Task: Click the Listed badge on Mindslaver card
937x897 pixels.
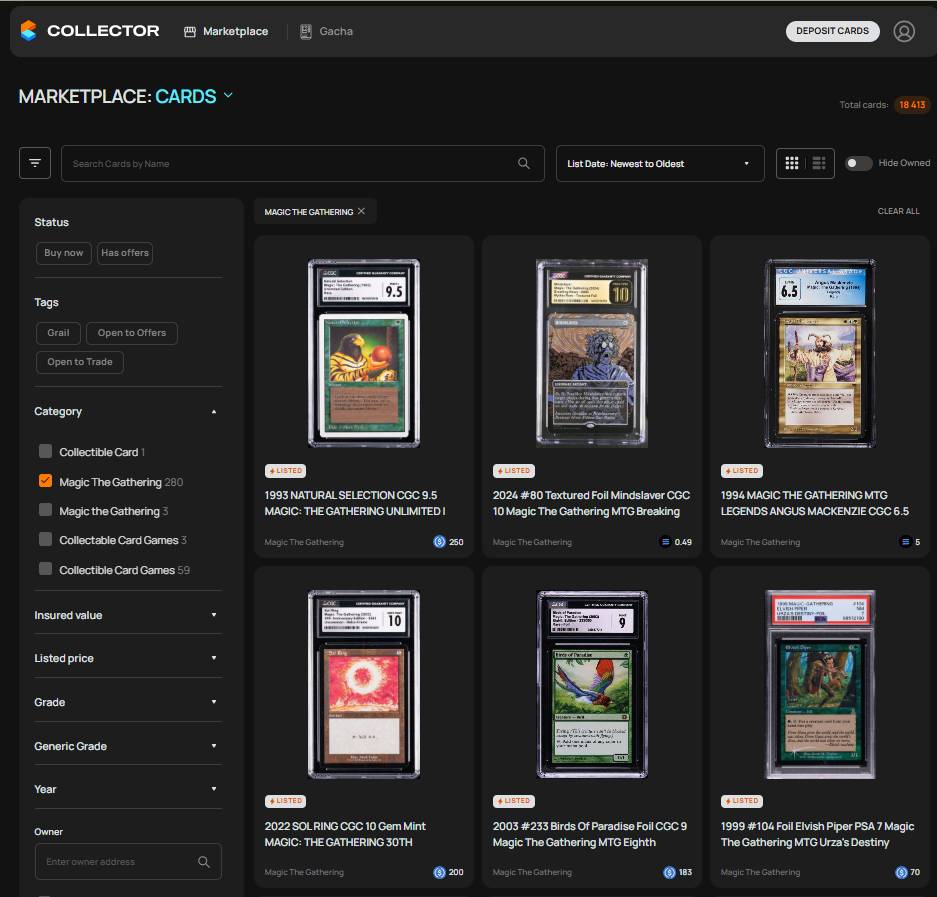Action: click(513, 470)
